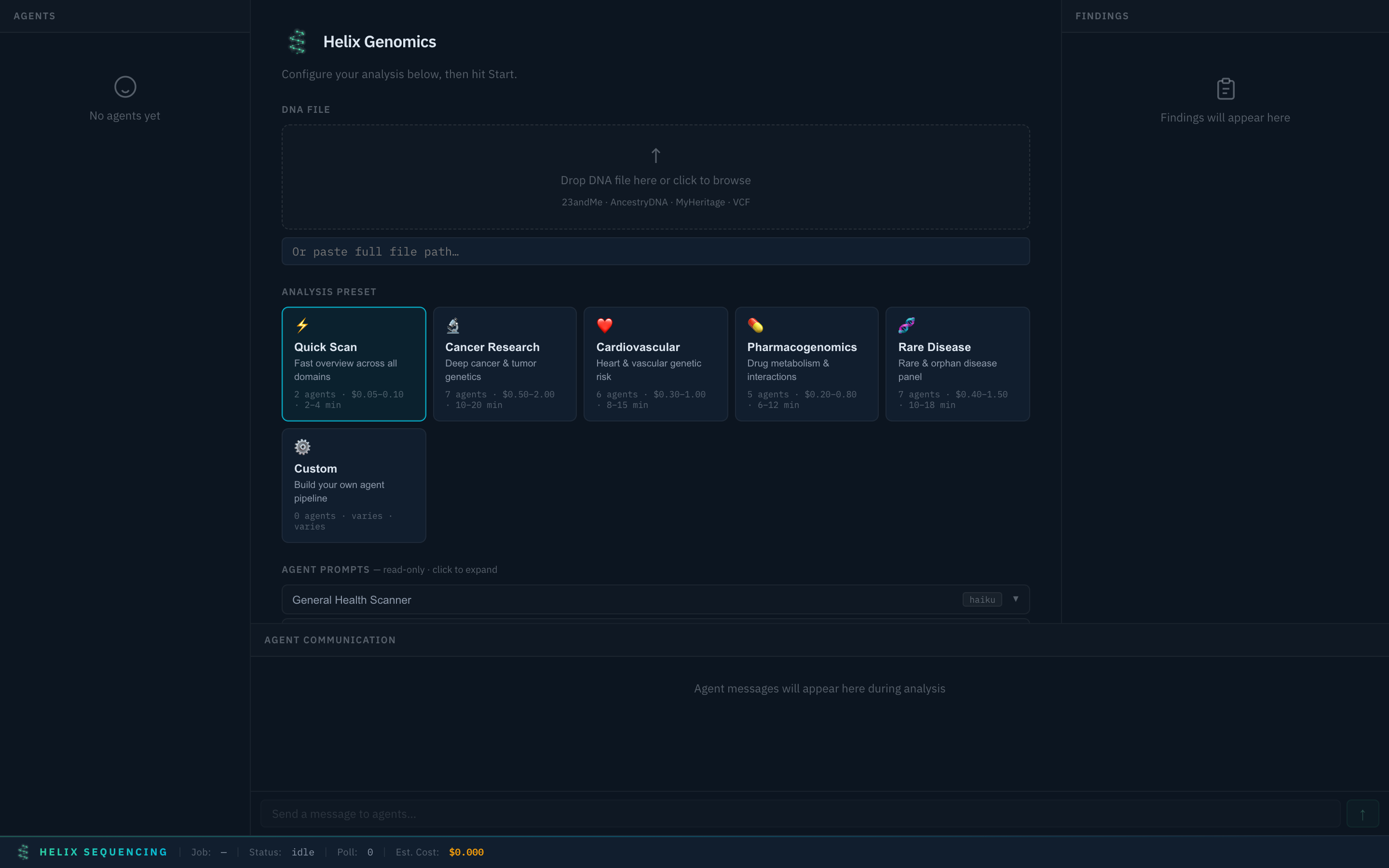Click the dropdown arrow next to the haiku tag
This screenshot has width=1389, height=868.
coord(1015,599)
